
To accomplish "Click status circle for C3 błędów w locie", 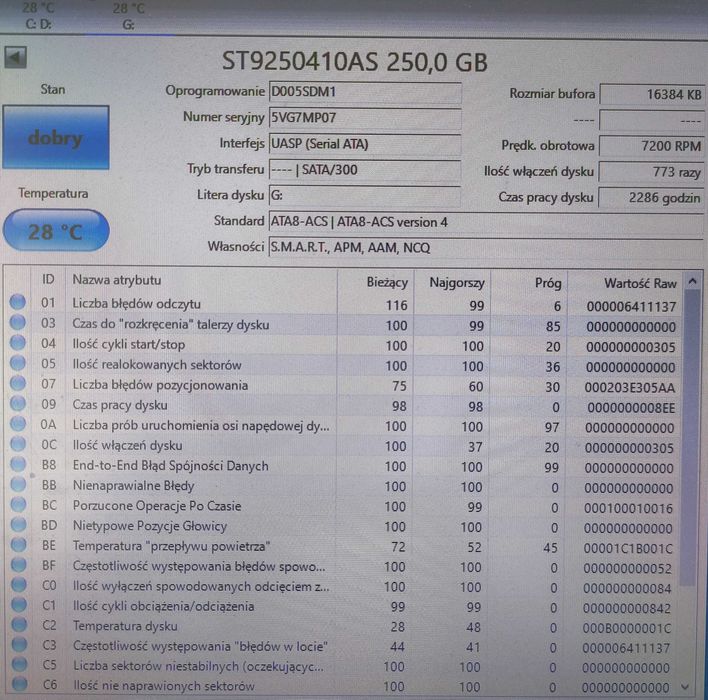I will coord(19,644).
